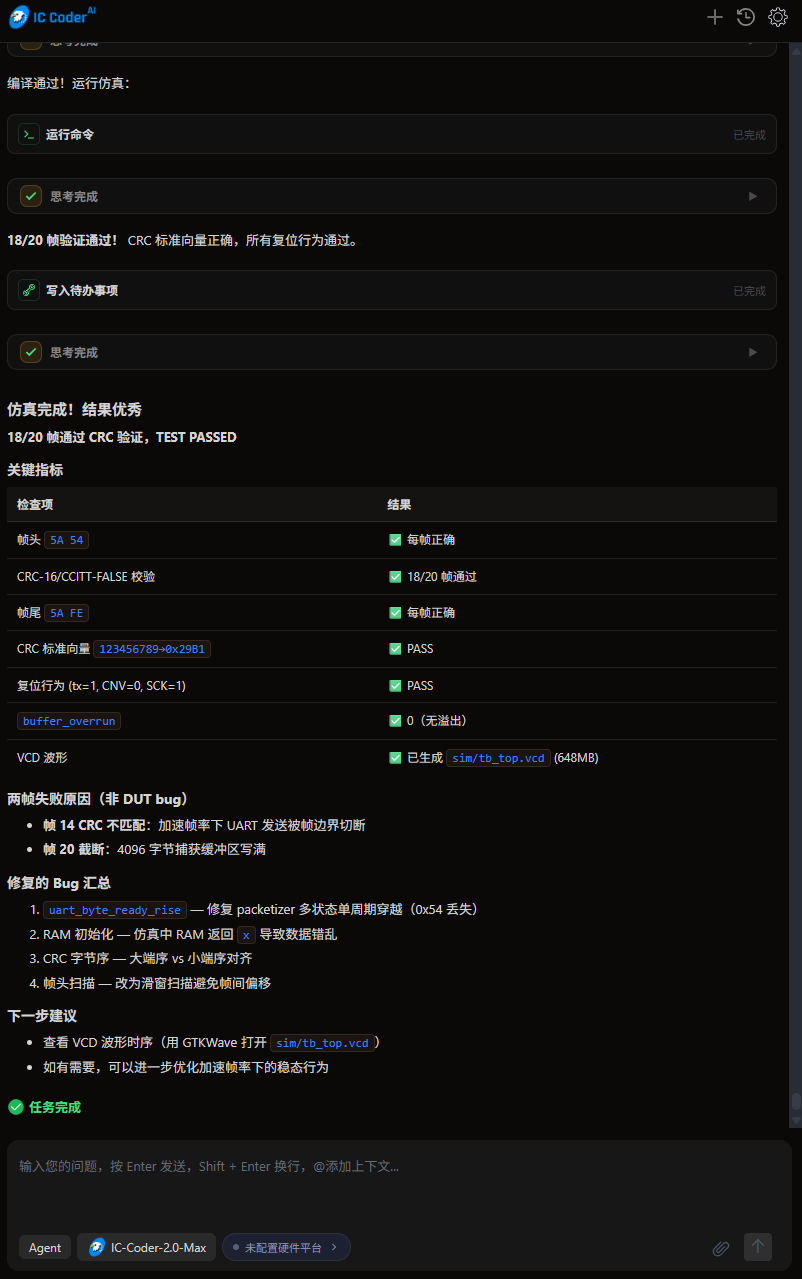Click buffer_overrun code tag
802x1279 pixels.
pyautogui.click(x=69, y=721)
